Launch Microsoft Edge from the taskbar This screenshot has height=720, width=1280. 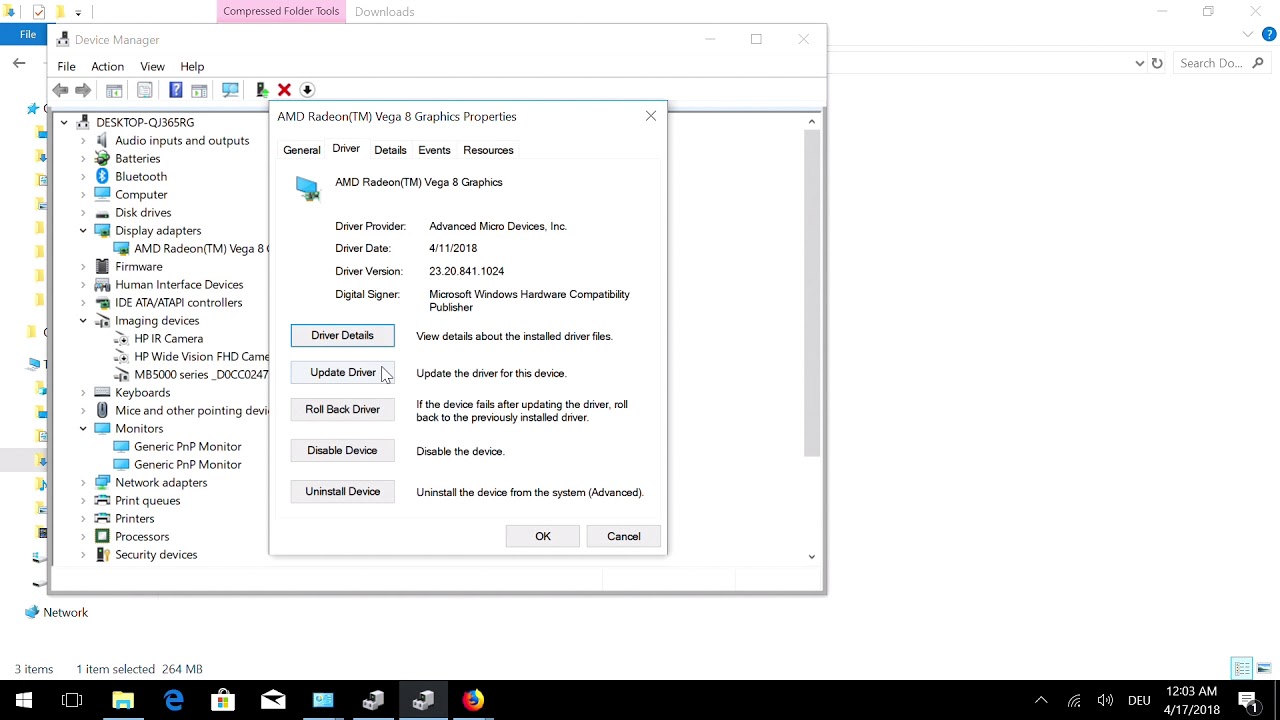(173, 700)
